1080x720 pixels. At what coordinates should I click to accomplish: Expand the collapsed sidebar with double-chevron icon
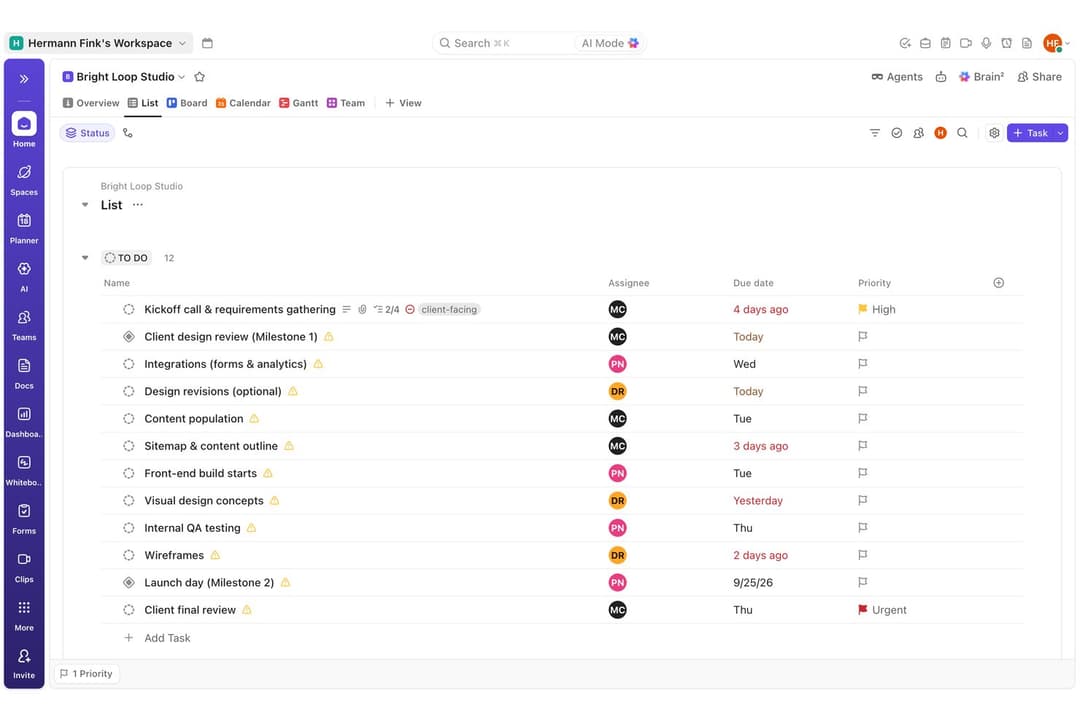[24, 79]
